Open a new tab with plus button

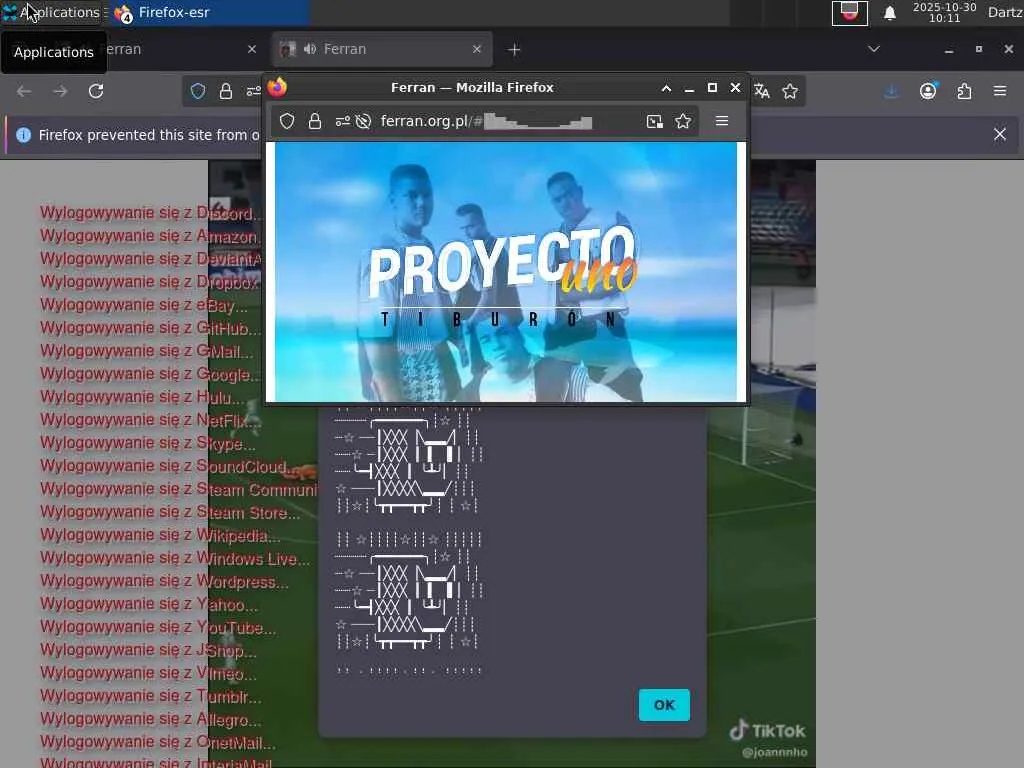click(x=514, y=50)
